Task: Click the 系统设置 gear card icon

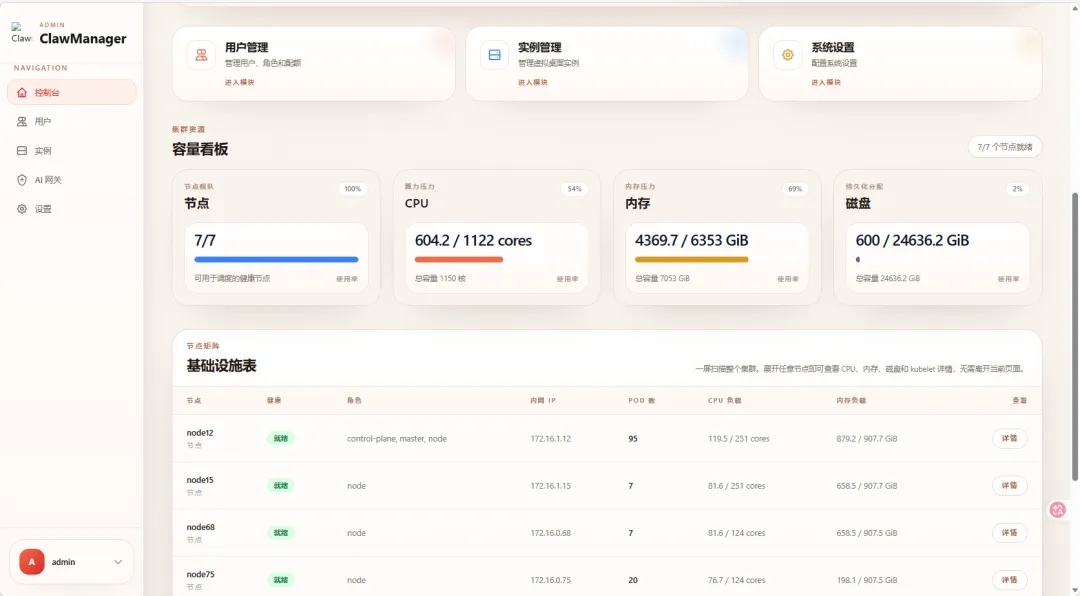Action: (x=787, y=57)
